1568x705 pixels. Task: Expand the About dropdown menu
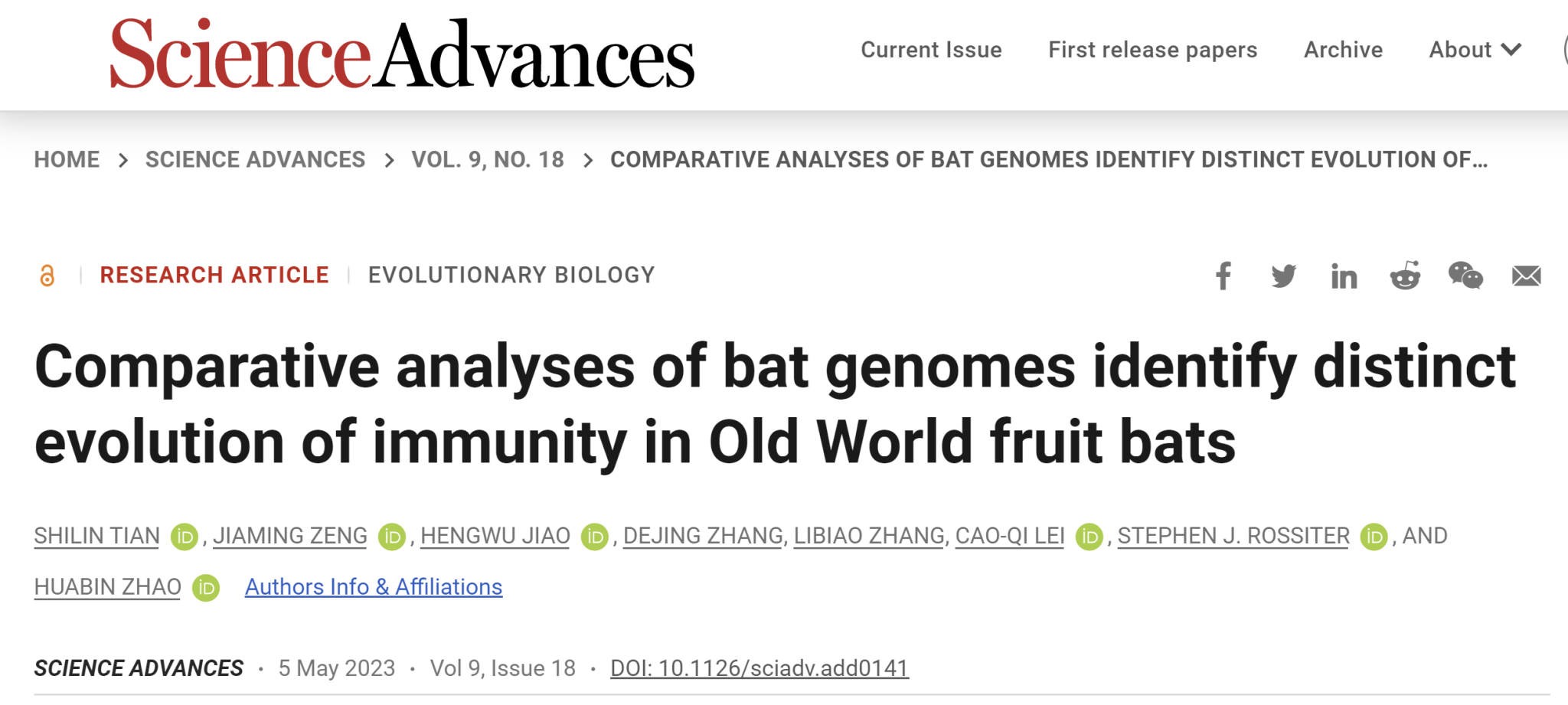pos(1475,50)
